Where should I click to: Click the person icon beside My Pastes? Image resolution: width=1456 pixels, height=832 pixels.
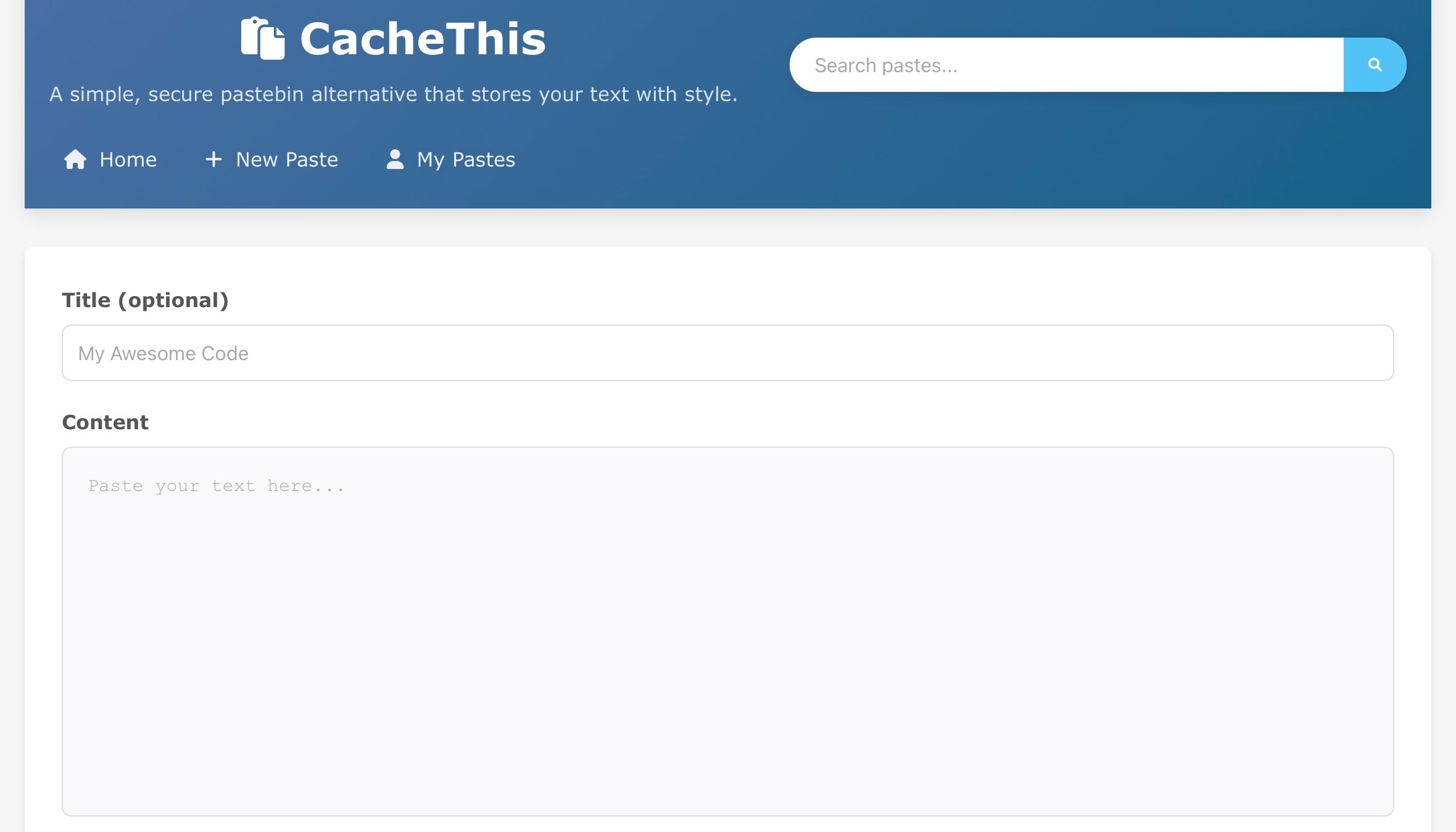[394, 159]
